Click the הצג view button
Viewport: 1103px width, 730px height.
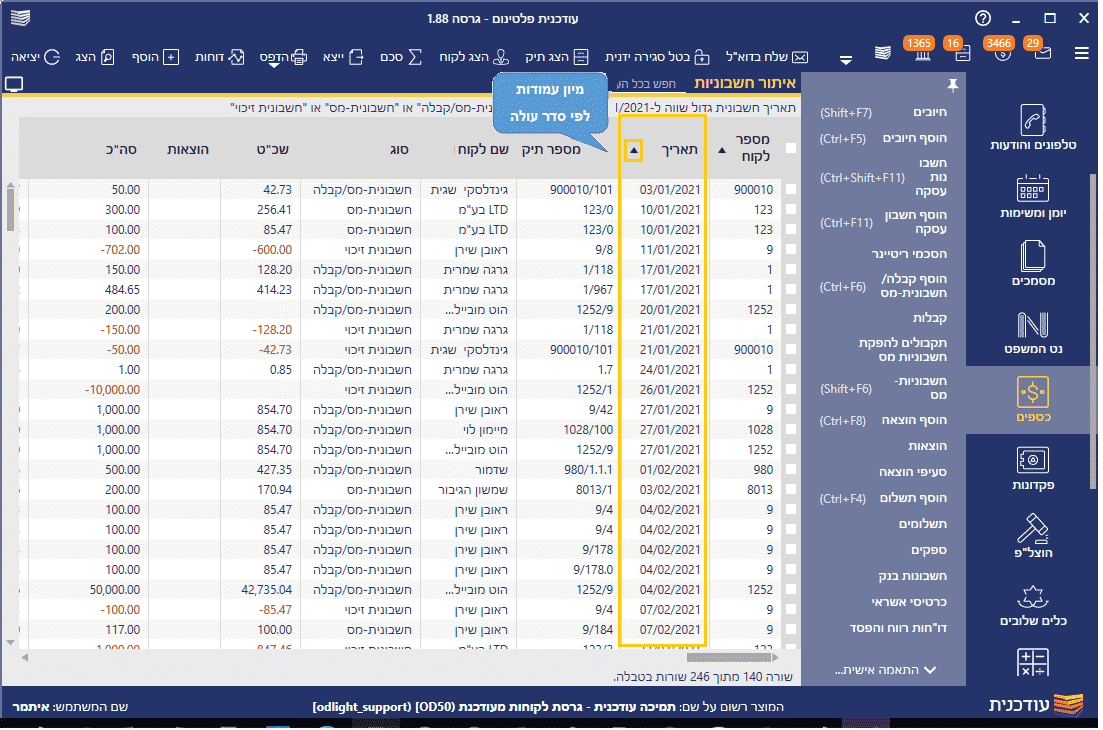pos(94,57)
